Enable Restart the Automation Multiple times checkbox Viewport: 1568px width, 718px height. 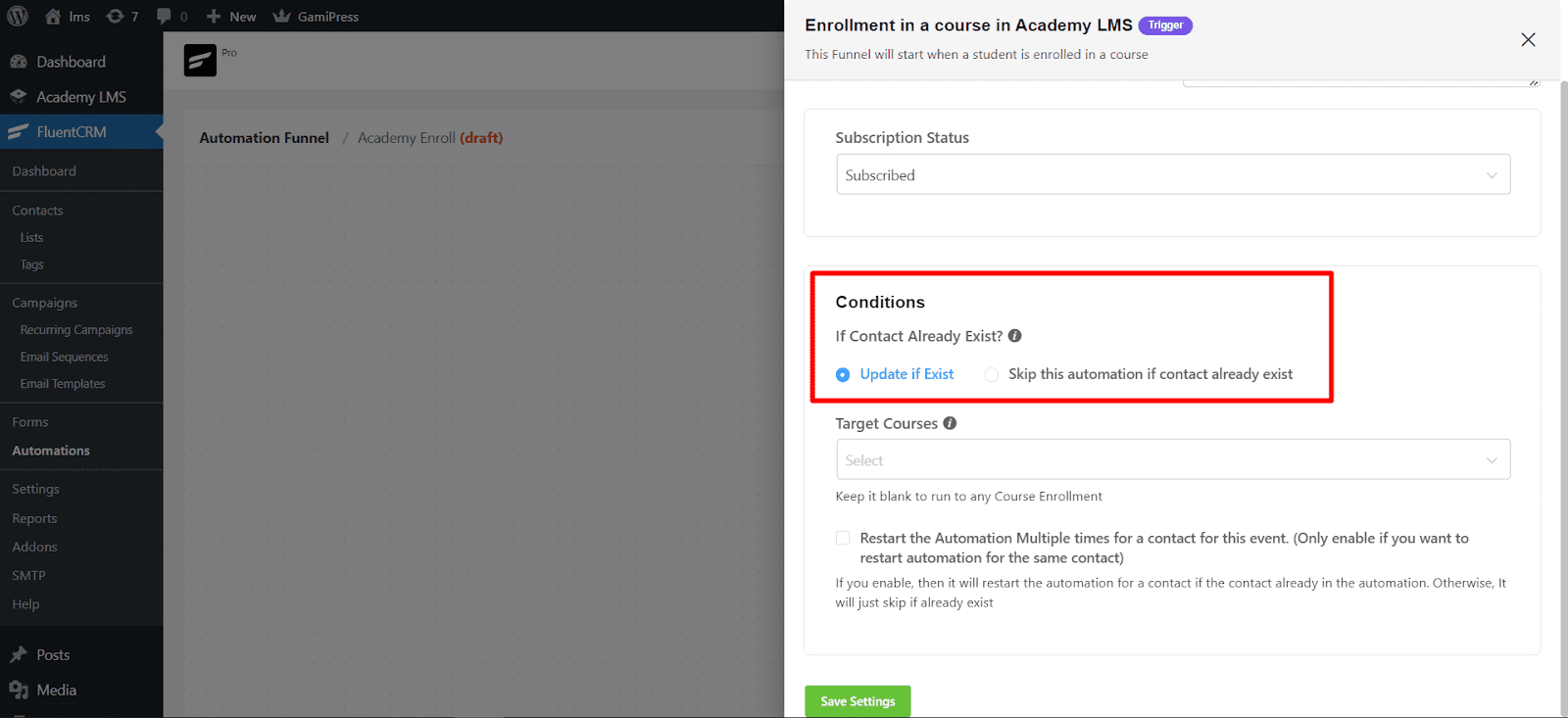[842, 538]
